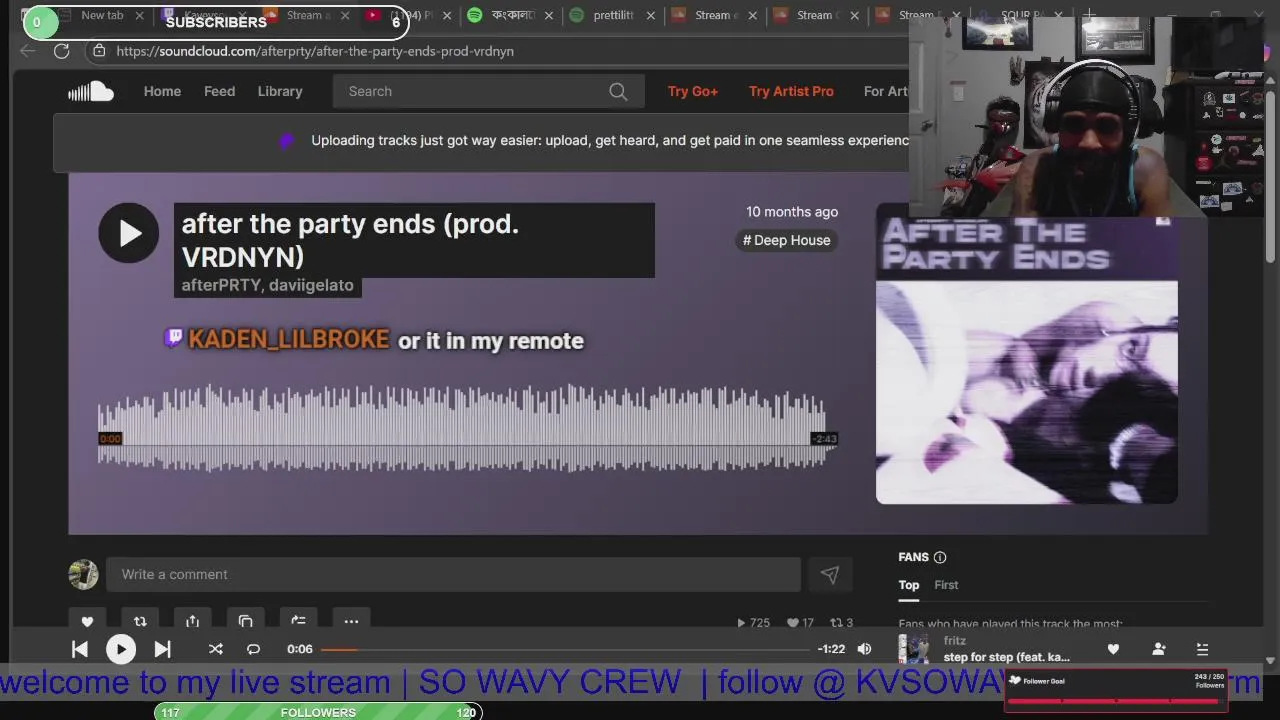Click the 3 reposts count
1280x720 pixels.
842,623
